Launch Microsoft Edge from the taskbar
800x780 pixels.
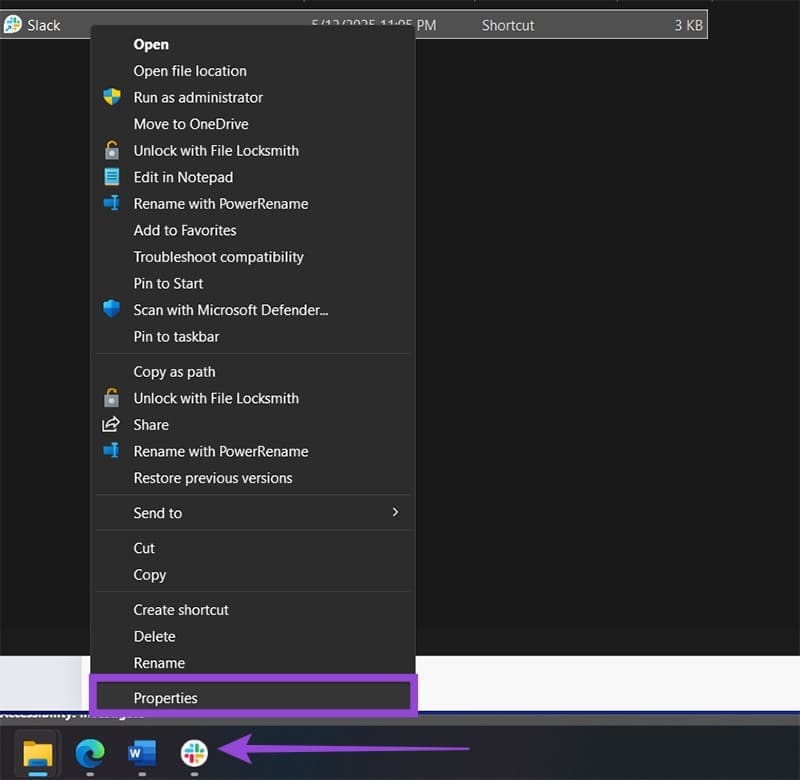90,752
